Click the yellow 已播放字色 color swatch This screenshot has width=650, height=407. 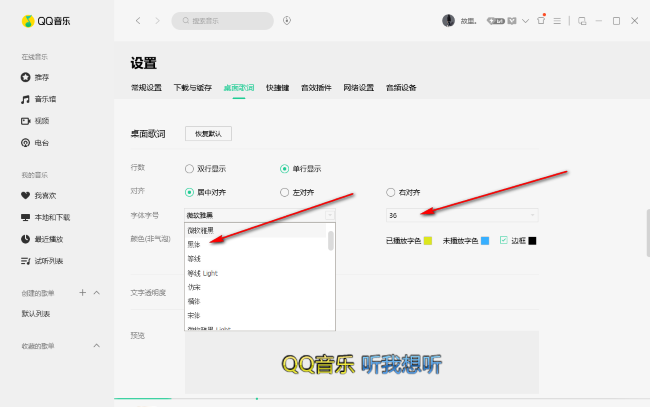(427, 241)
